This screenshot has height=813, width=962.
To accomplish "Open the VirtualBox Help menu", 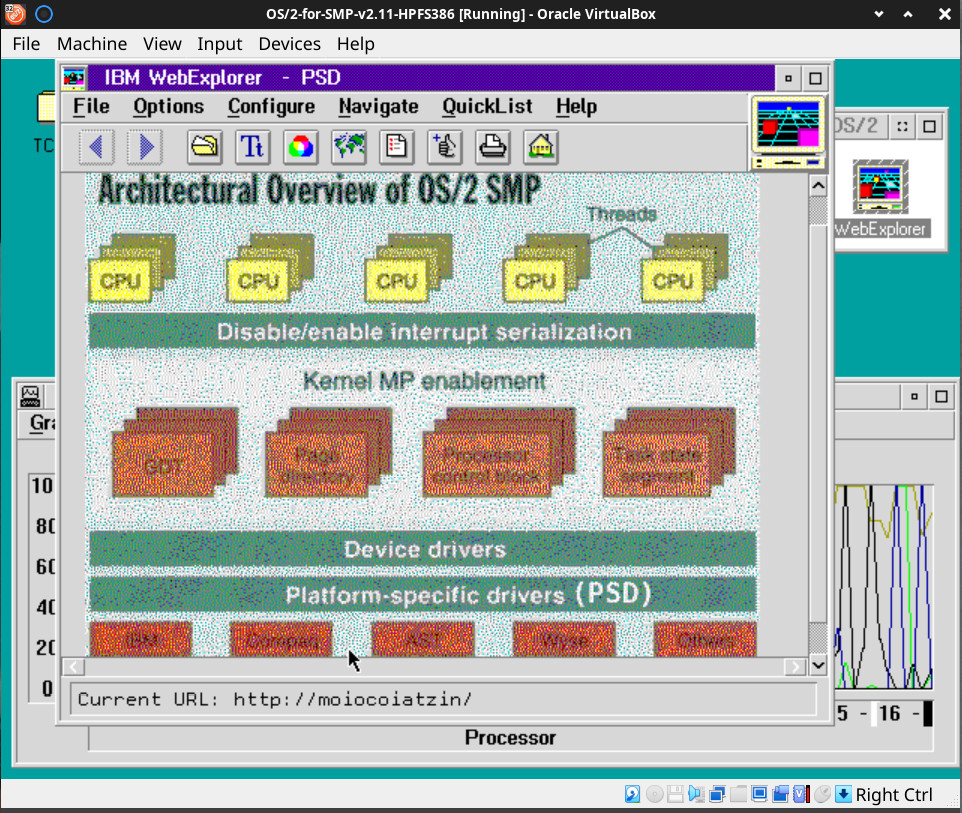I will [355, 44].
